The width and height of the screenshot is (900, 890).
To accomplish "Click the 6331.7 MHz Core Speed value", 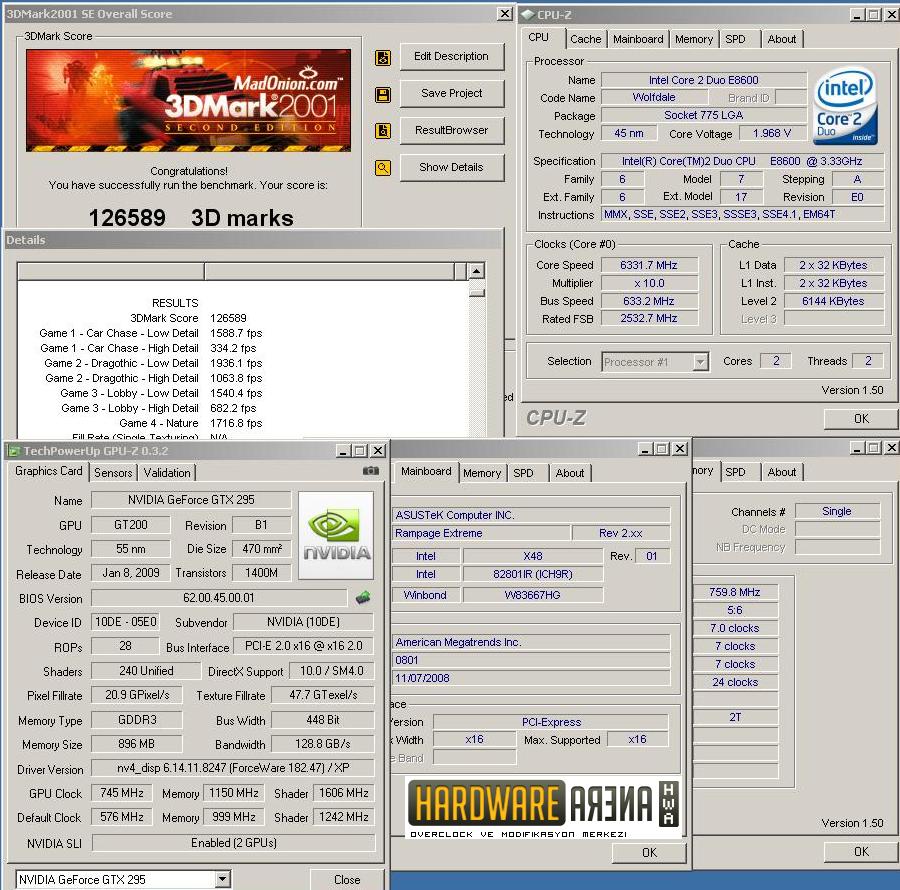I will pos(649,265).
